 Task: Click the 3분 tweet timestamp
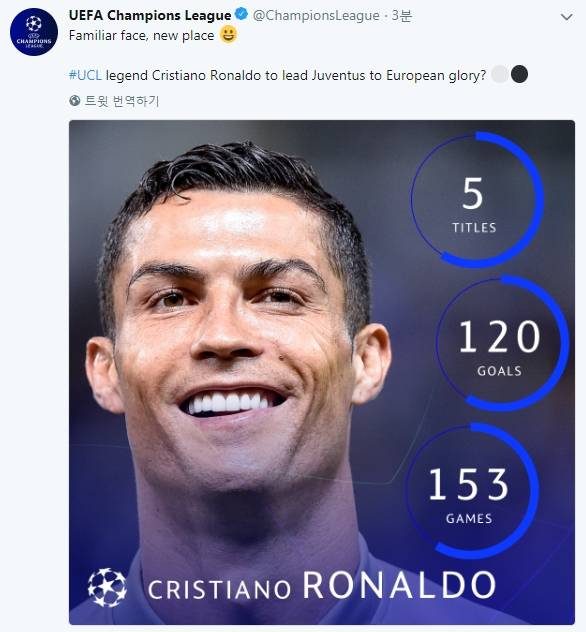(x=401, y=15)
